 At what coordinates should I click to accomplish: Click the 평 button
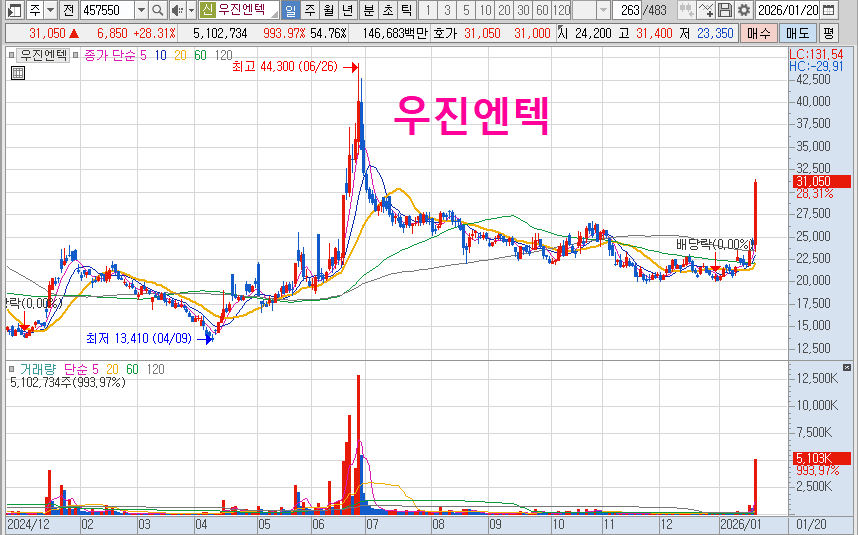[x=828, y=33]
